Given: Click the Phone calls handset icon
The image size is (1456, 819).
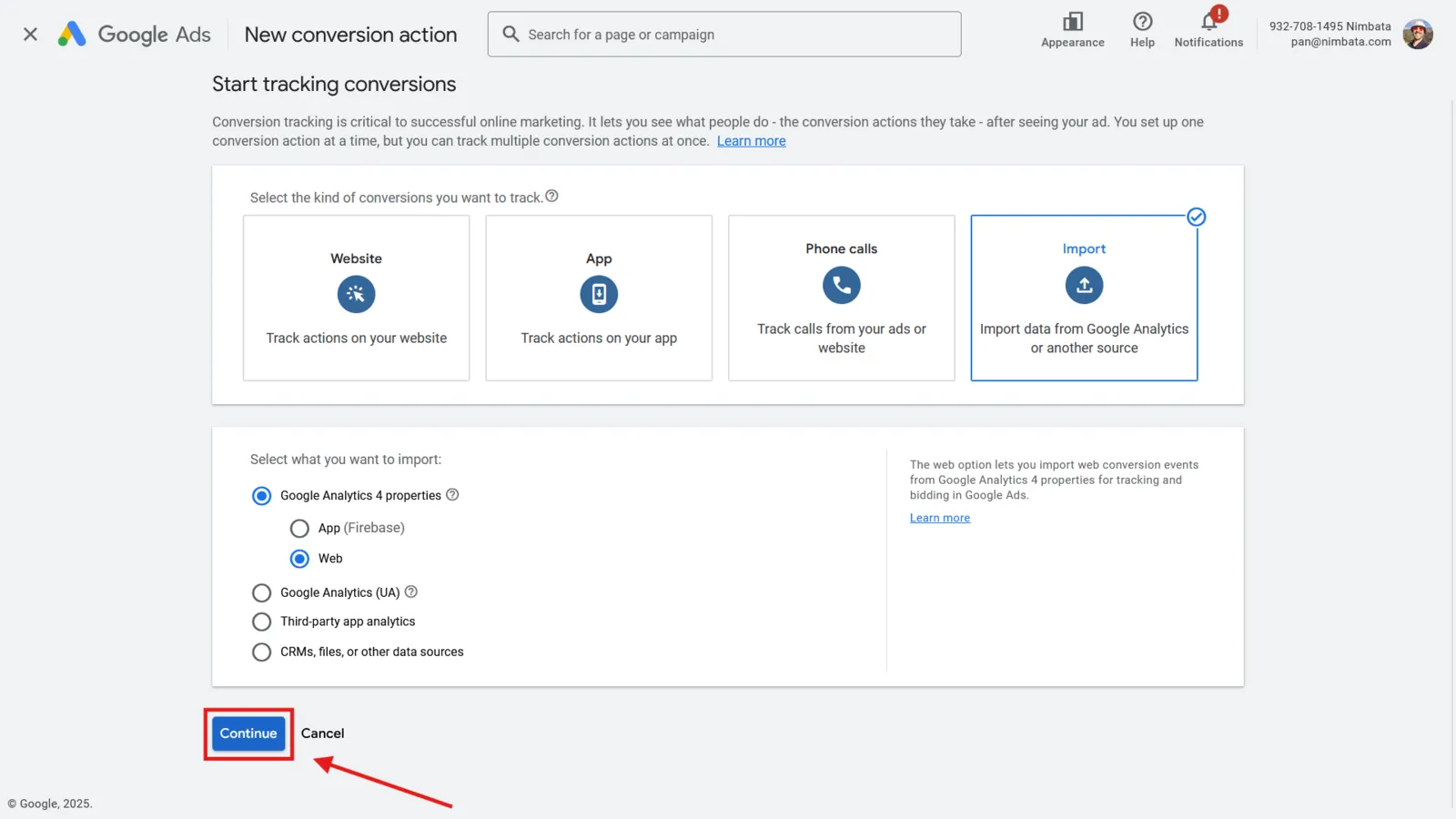Looking at the screenshot, I should pyautogui.click(x=842, y=285).
